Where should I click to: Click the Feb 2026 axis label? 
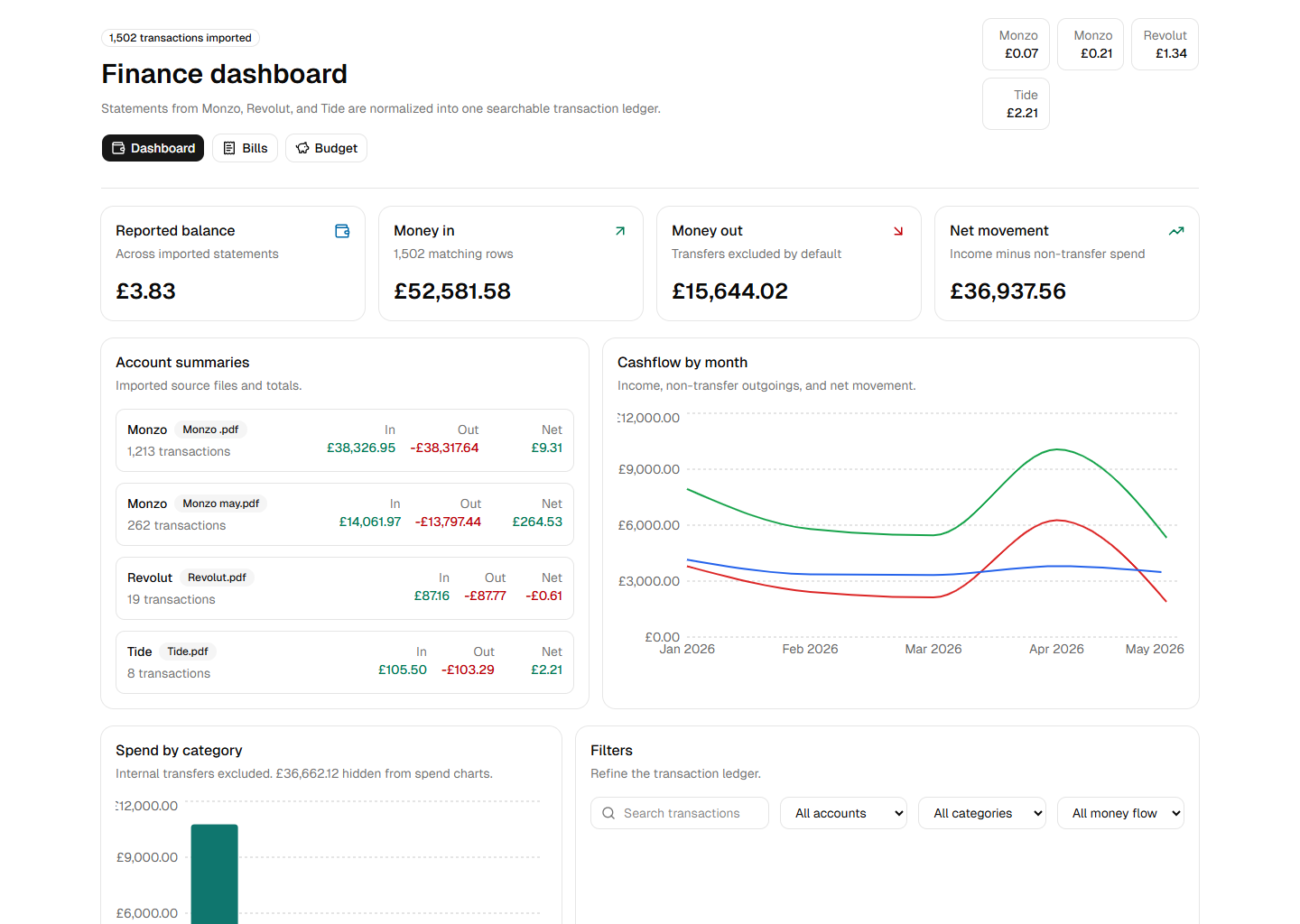(x=810, y=649)
